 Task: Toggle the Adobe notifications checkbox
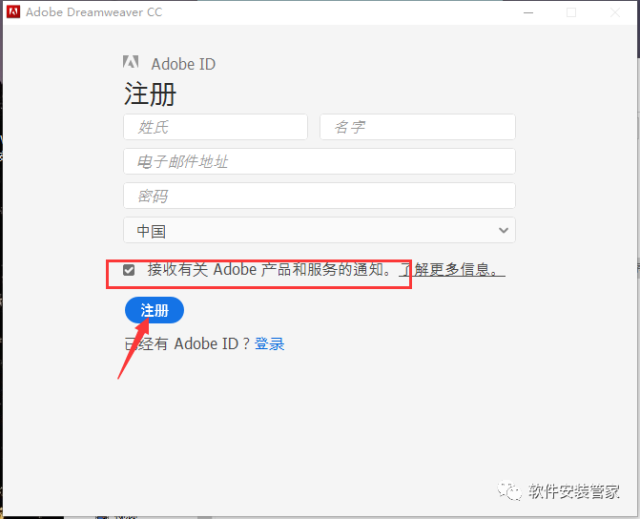click(129, 270)
